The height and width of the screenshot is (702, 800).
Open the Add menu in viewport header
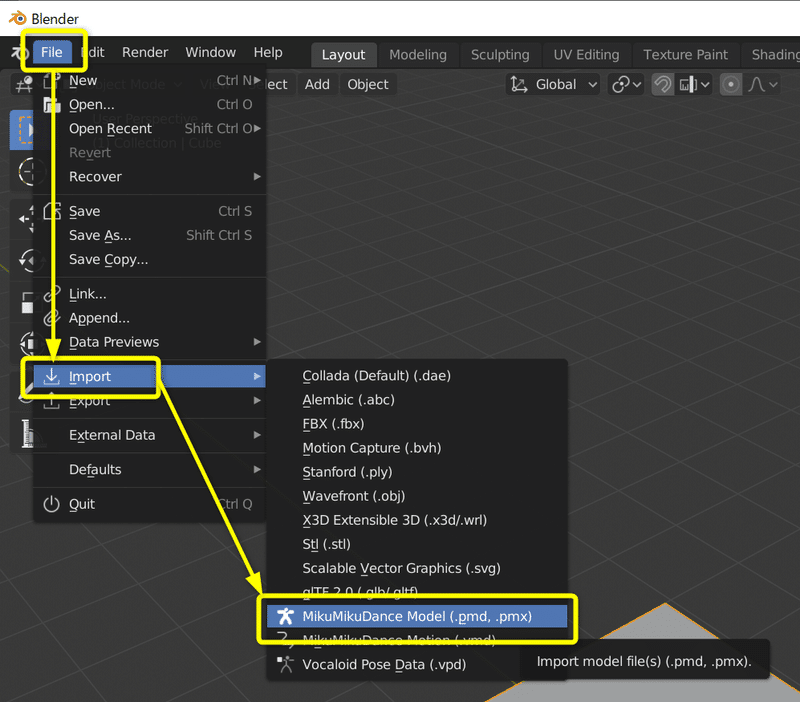click(317, 84)
